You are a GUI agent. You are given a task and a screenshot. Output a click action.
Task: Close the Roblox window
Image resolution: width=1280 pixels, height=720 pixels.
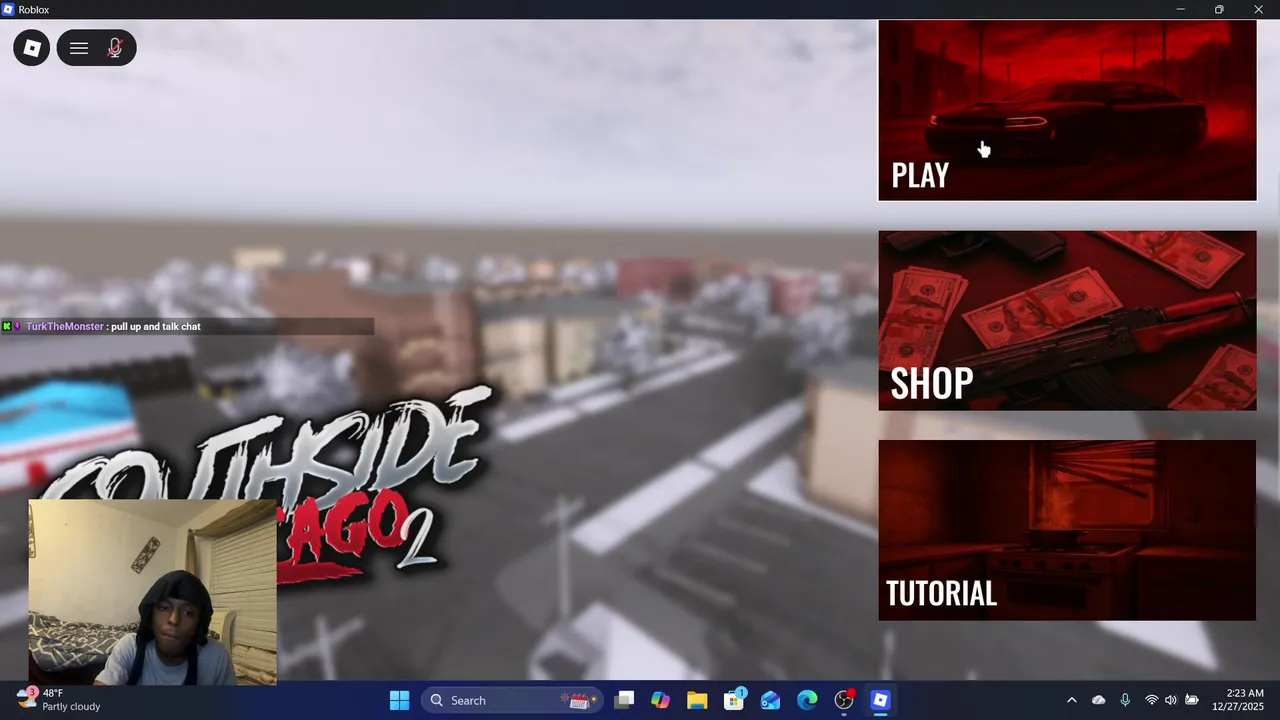[1259, 9]
